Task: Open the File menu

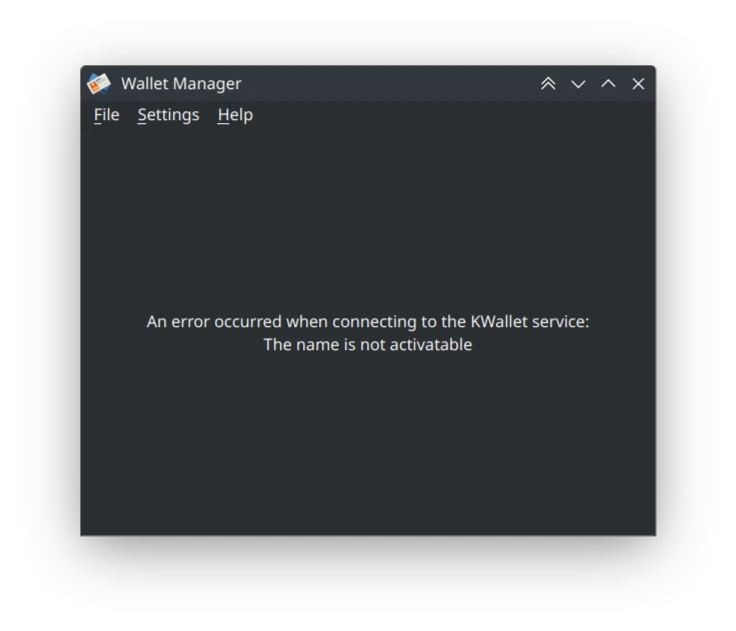Action: 107,115
